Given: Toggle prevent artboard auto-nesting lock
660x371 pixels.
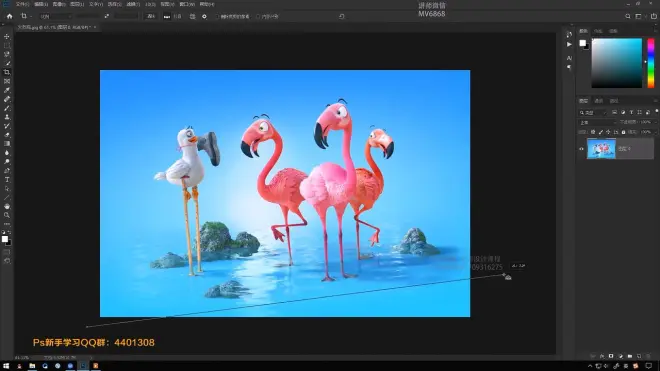Looking at the screenshot, I should pyautogui.click(x=616, y=132).
